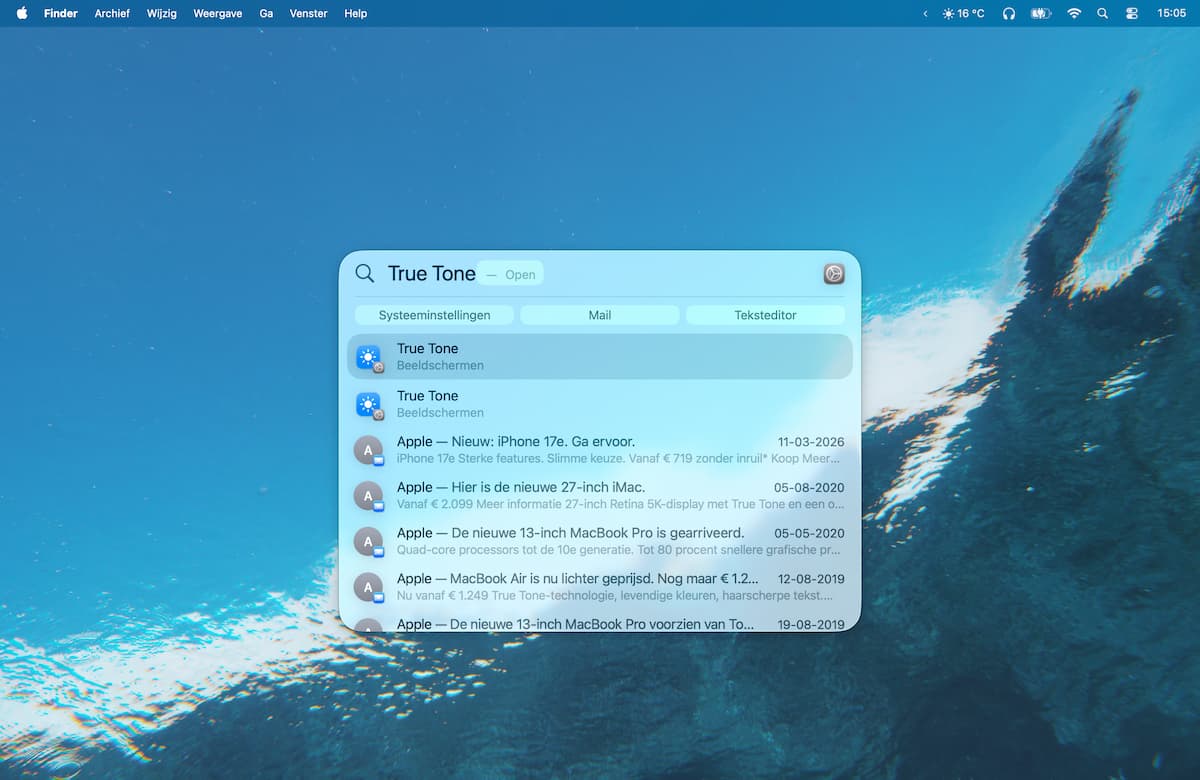
Task: Click the avatar of 27-inch iMac mail
Action: (x=368, y=496)
